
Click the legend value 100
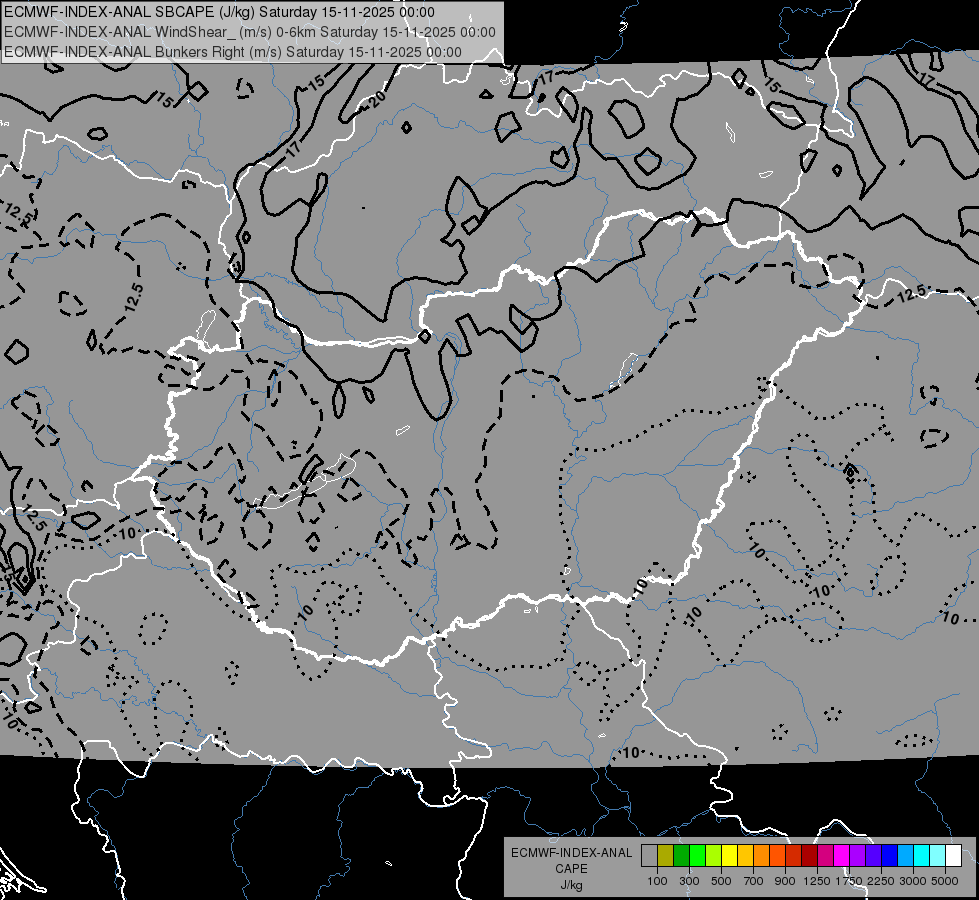657,881
